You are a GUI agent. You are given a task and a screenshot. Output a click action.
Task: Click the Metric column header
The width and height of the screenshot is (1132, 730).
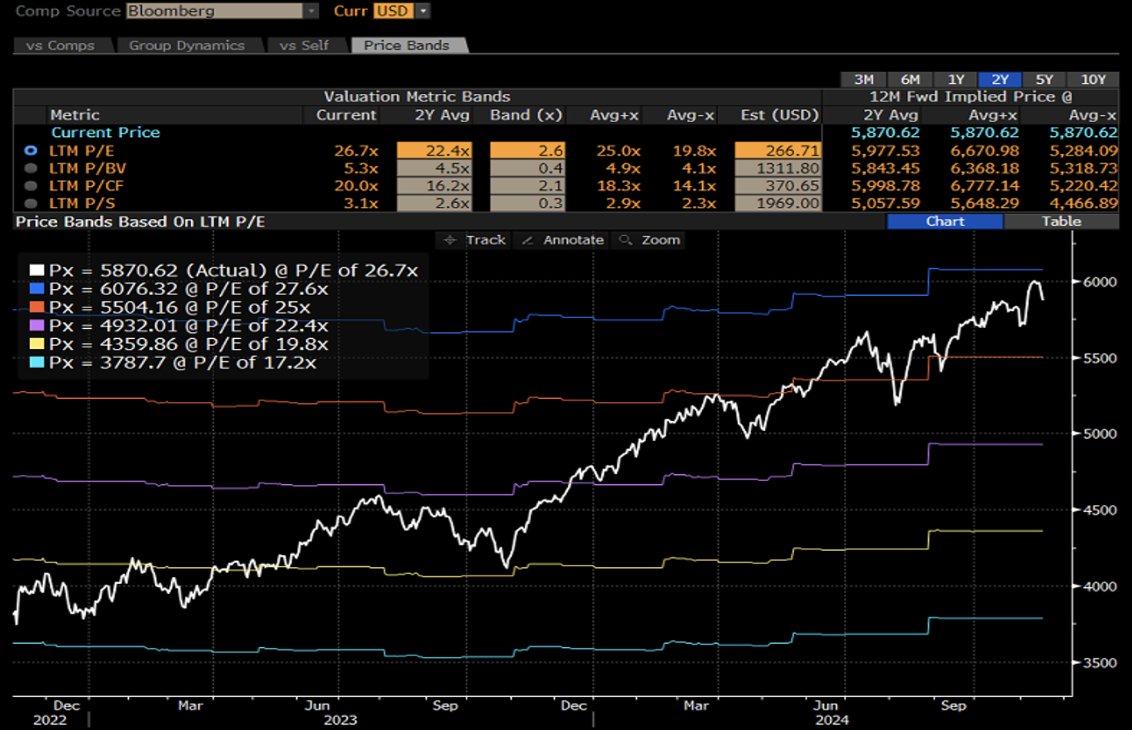[x=74, y=115]
